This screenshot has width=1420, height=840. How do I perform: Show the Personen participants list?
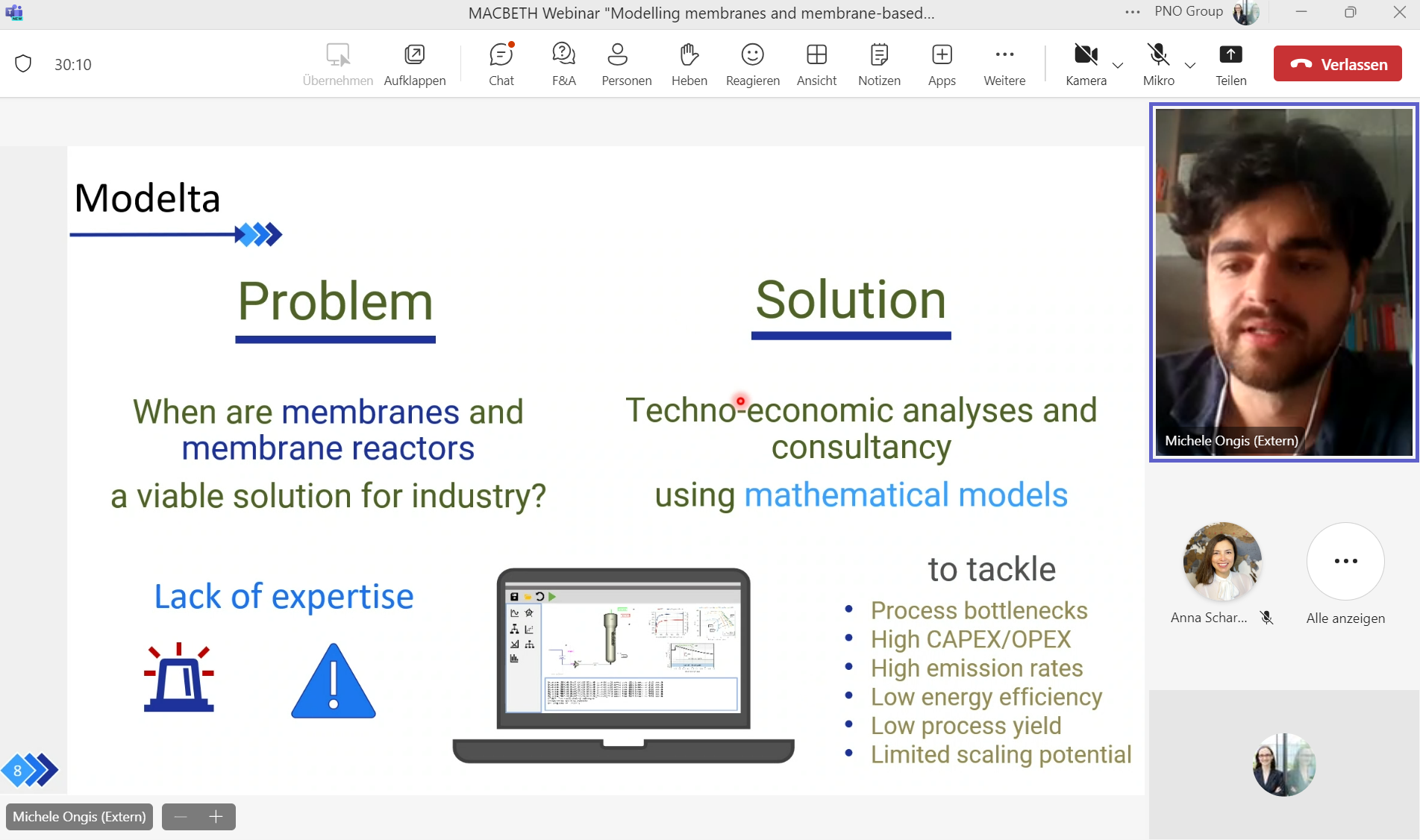pos(626,64)
